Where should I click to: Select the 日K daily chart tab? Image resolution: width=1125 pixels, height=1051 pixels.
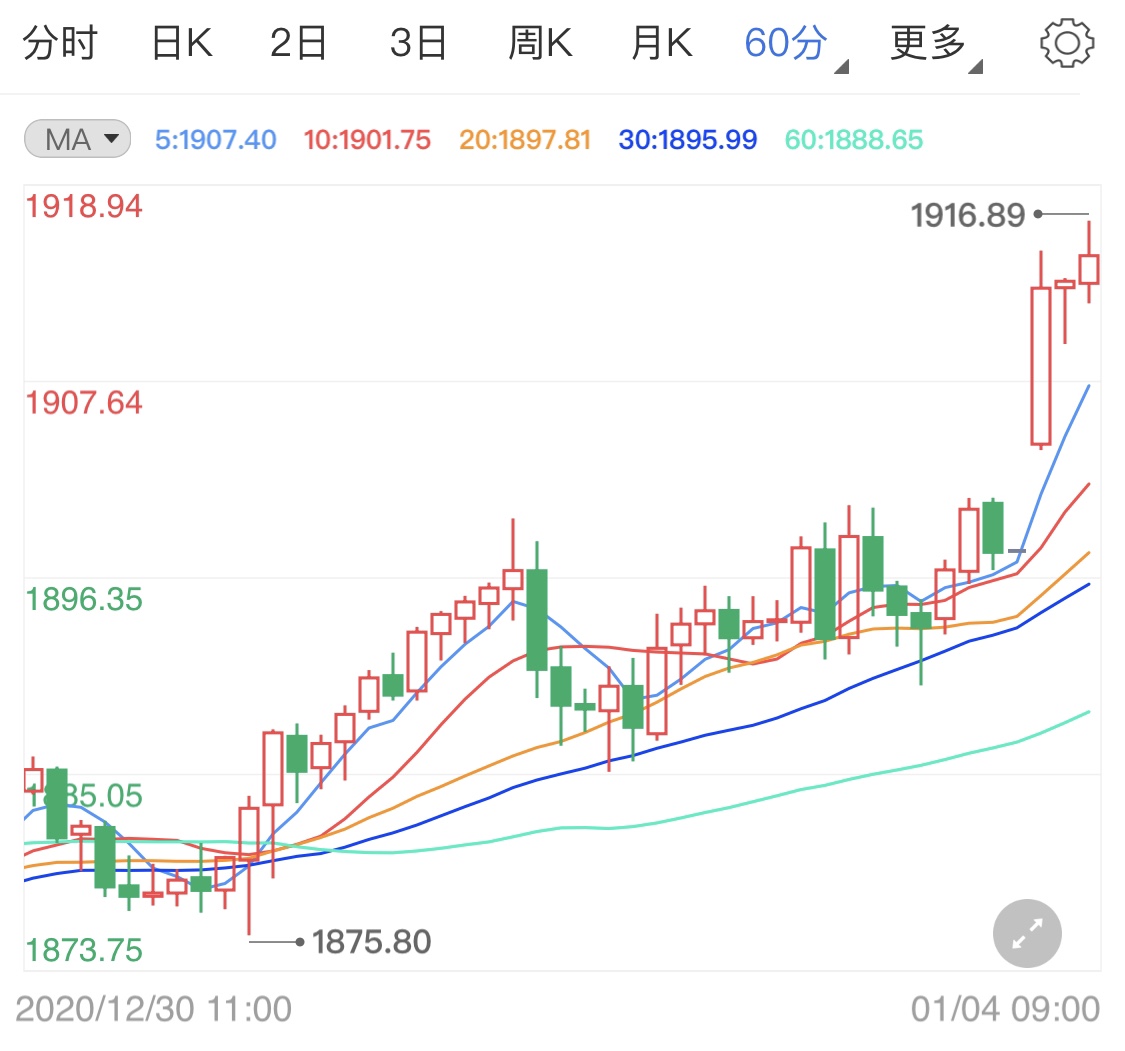[182, 42]
